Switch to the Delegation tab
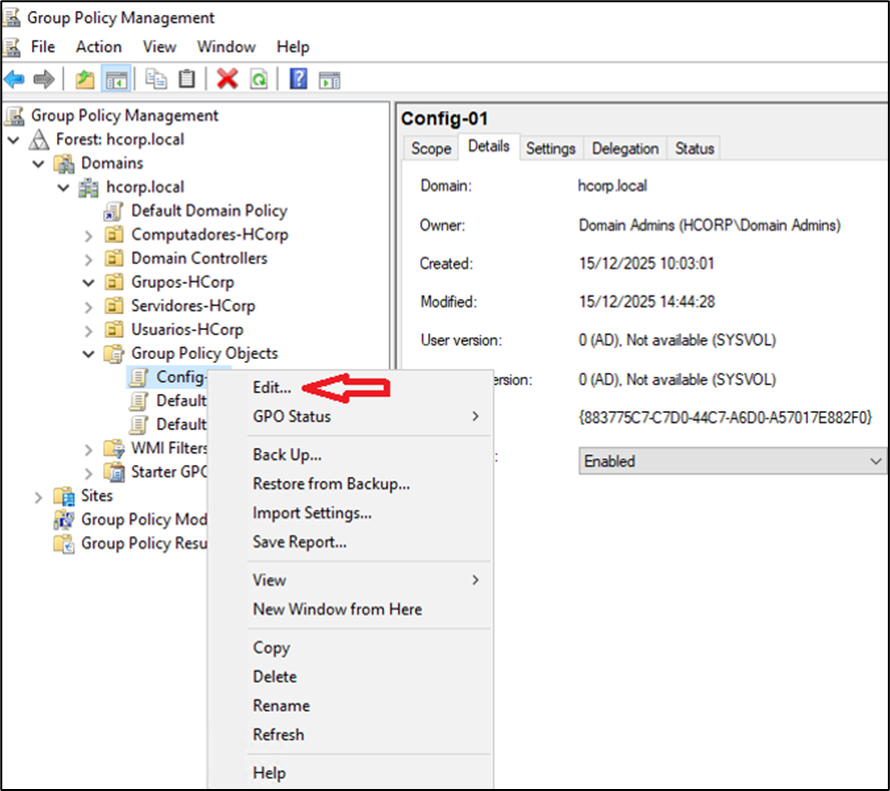This screenshot has width=890, height=791. point(625,148)
